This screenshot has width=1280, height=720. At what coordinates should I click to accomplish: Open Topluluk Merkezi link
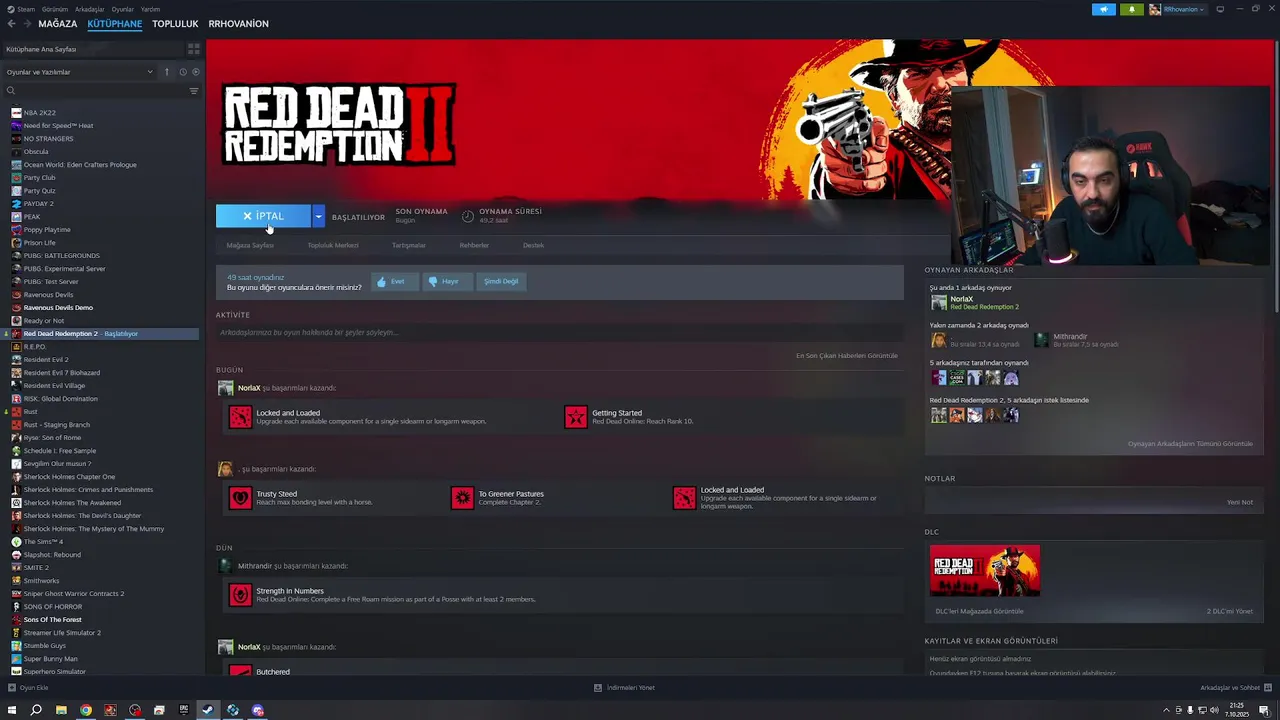point(333,245)
